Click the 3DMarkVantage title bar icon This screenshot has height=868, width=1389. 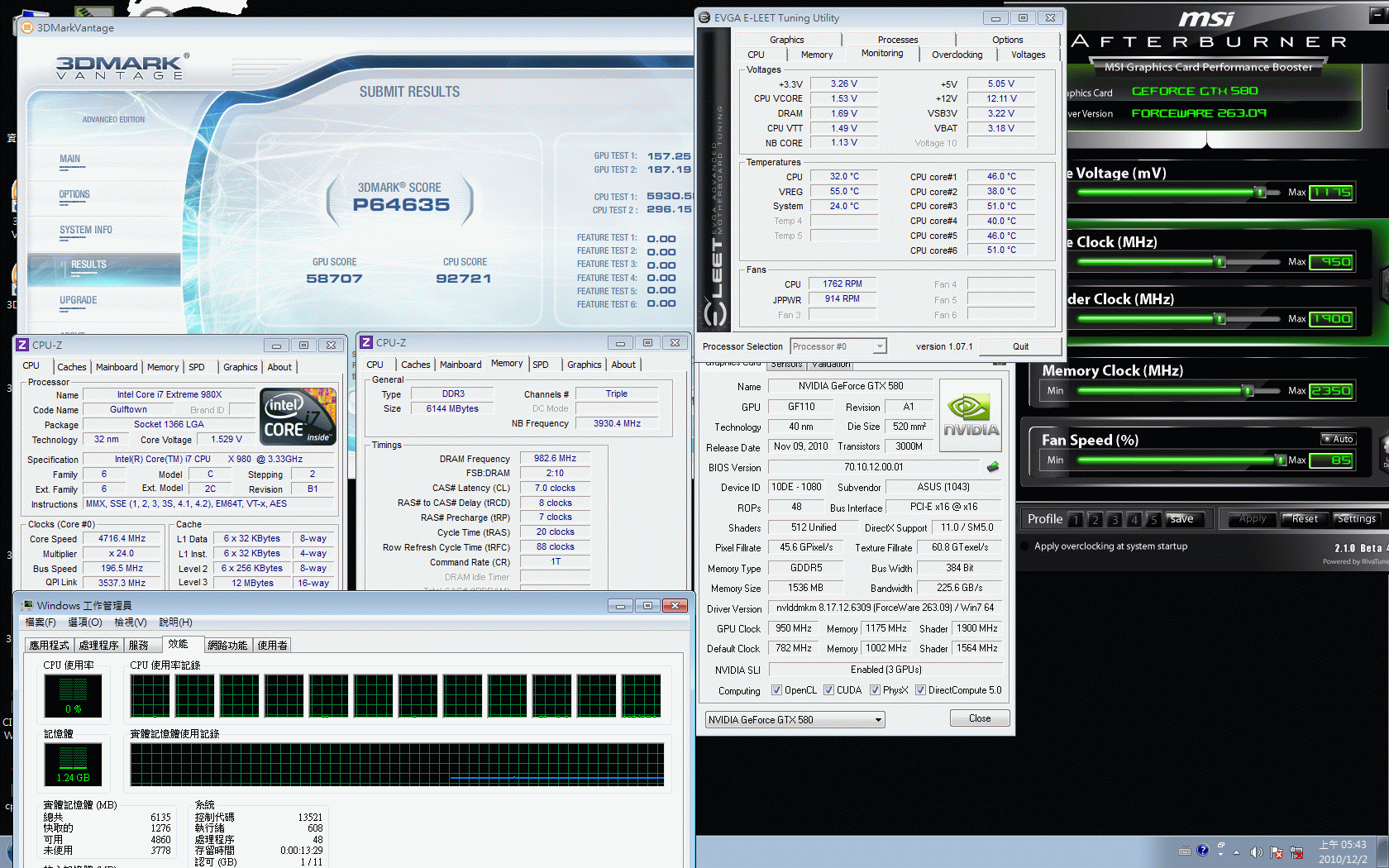coord(27,27)
